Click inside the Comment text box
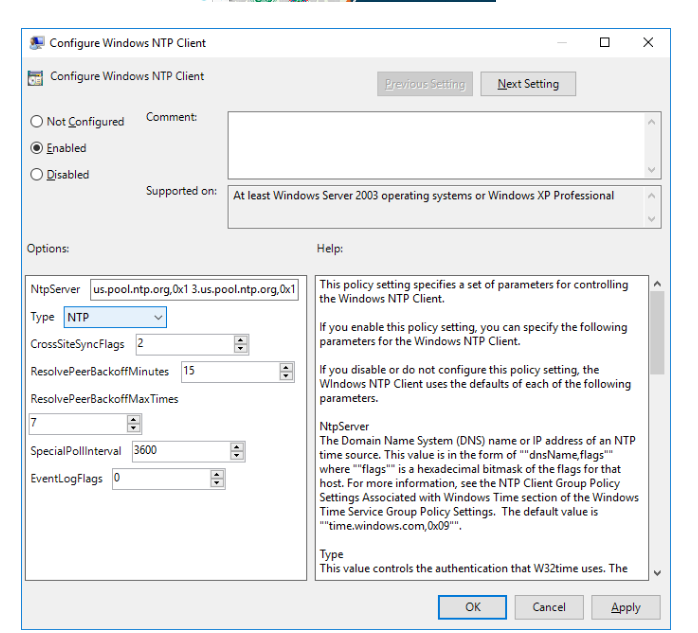The image size is (698, 633). (436, 145)
